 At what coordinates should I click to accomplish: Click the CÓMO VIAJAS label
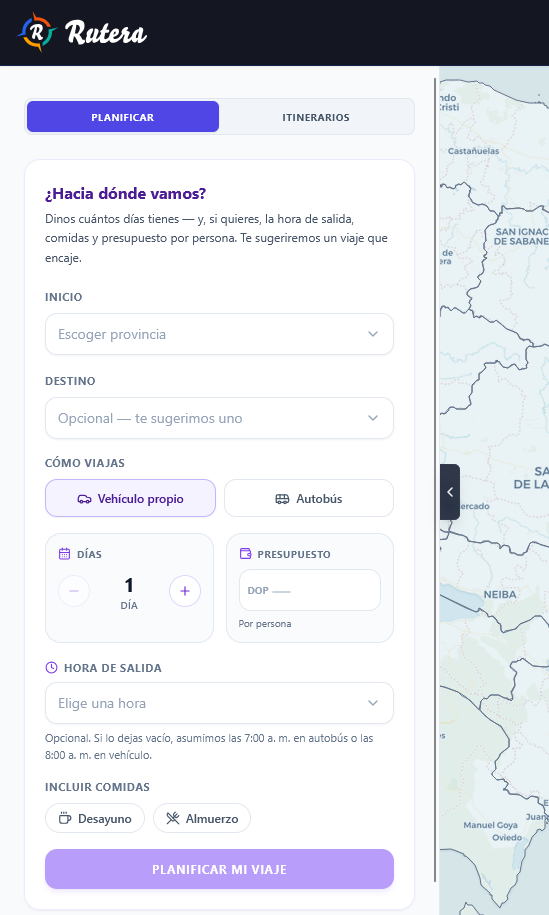pos(85,463)
